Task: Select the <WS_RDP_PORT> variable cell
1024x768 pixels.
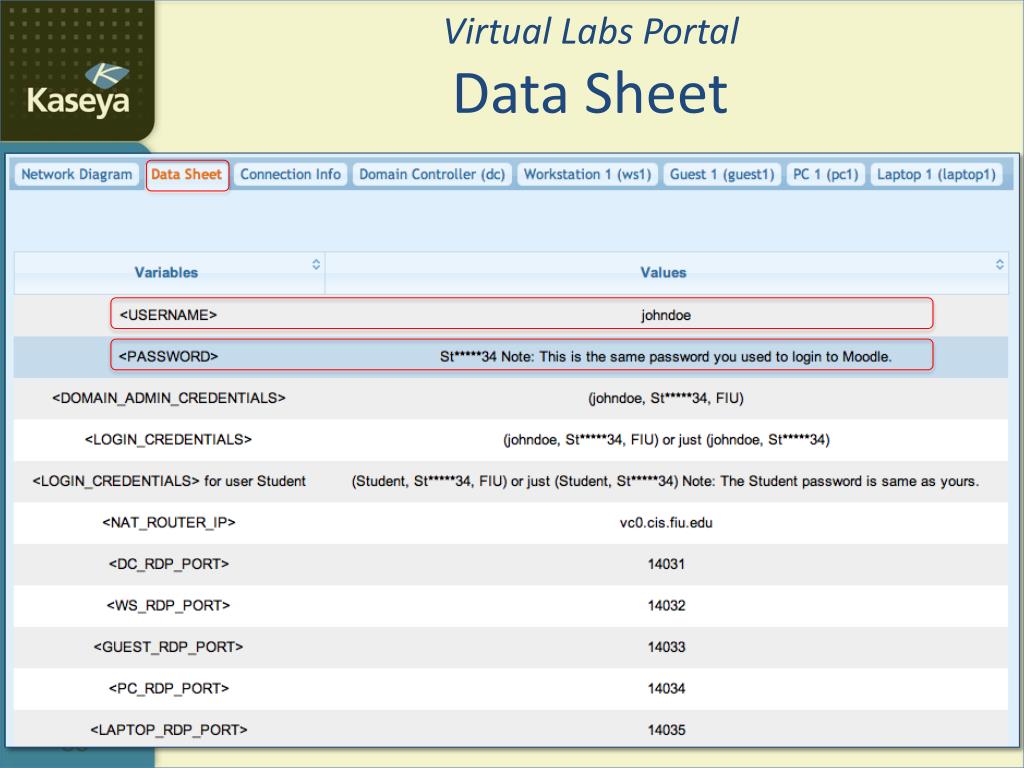Action: pos(168,605)
